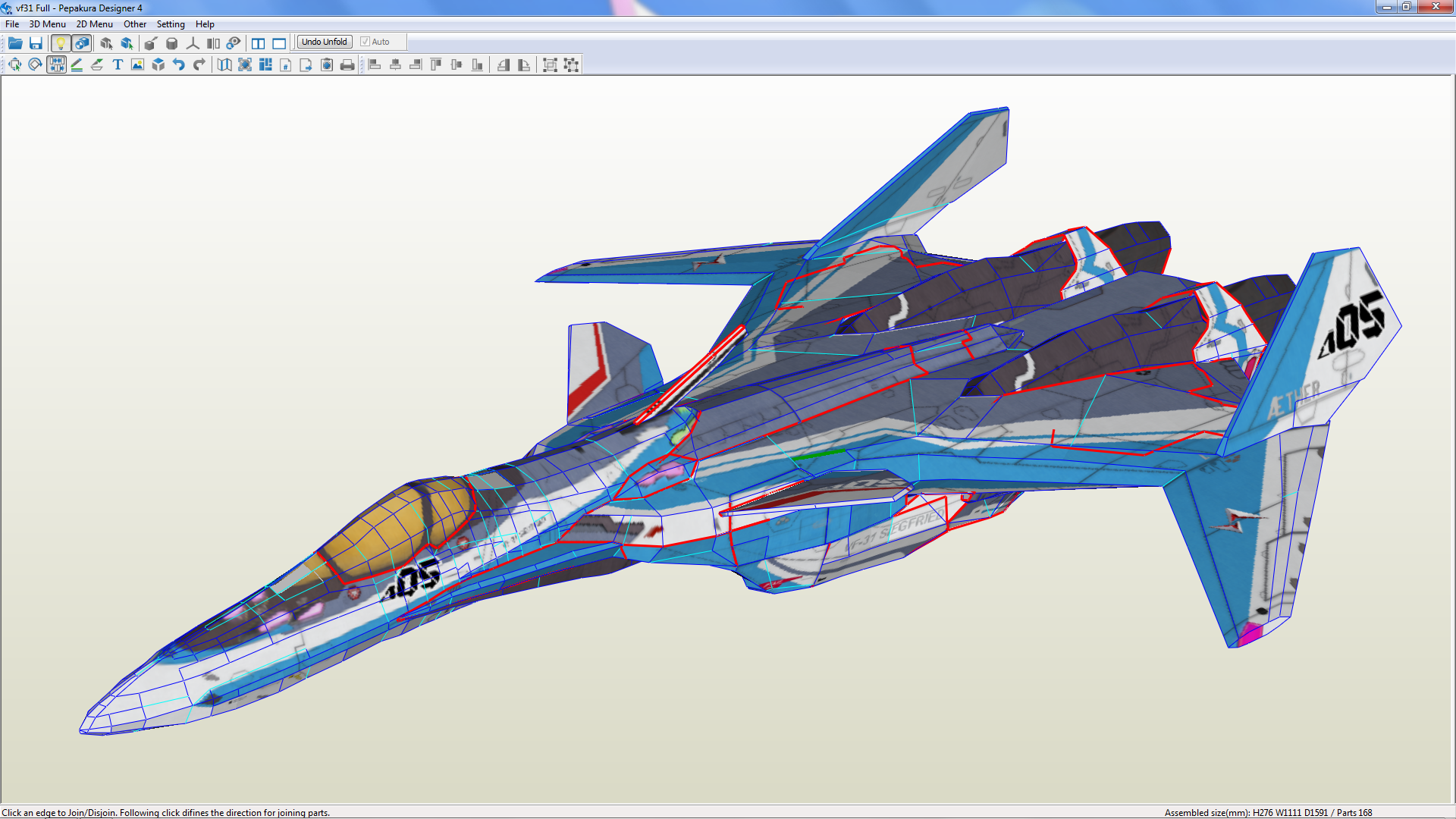Image resolution: width=1456 pixels, height=819 pixels.
Task: Open the Setting menu
Action: [x=171, y=24]
